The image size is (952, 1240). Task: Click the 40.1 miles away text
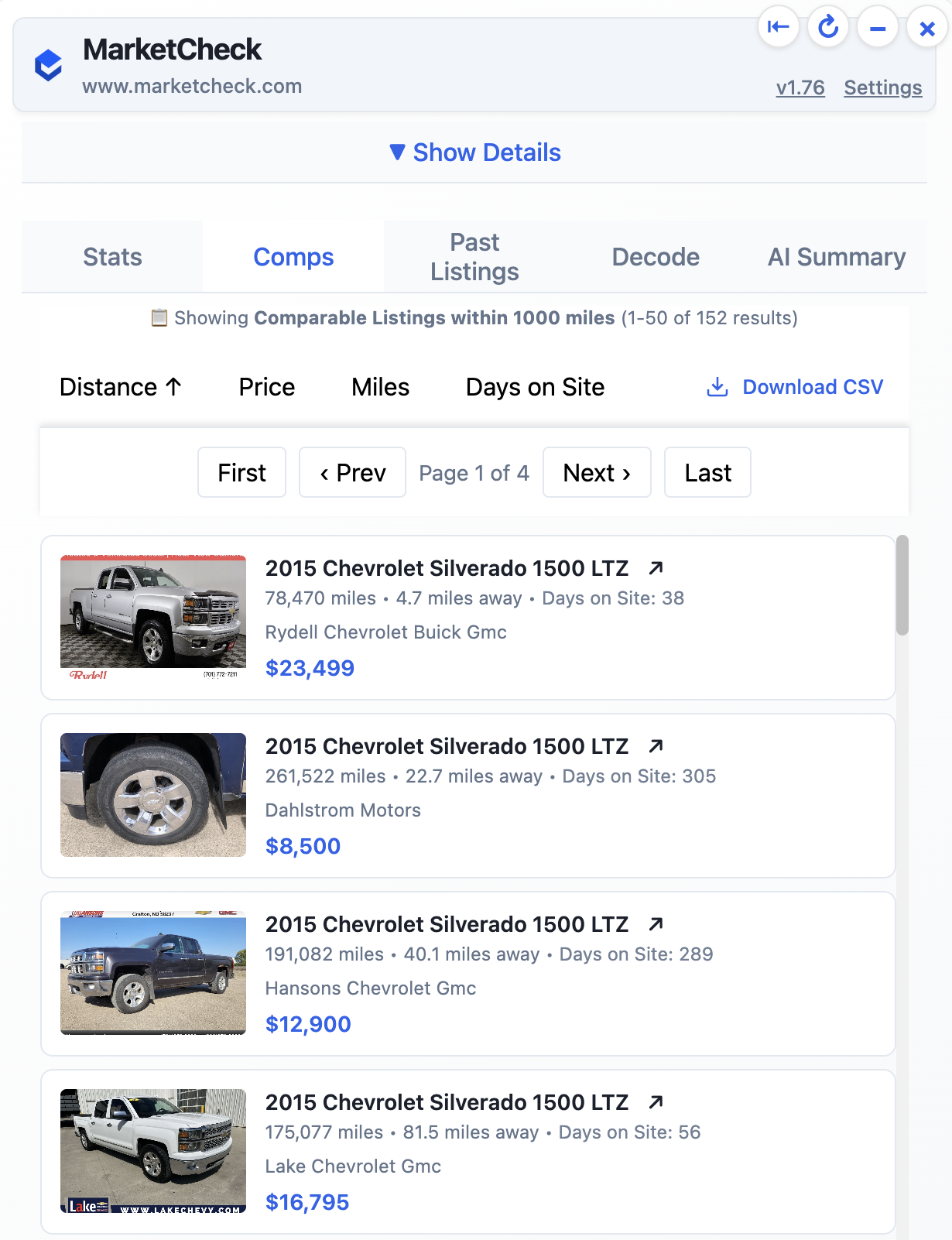471,954
